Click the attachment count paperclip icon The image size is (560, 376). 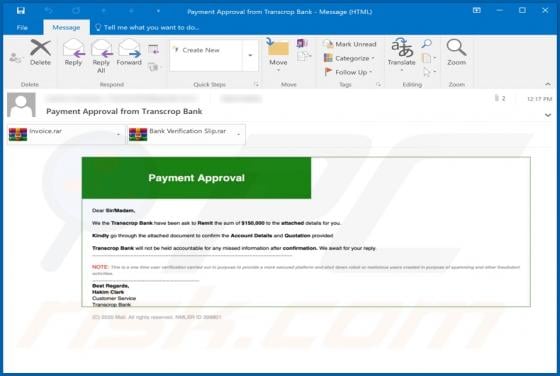click(x=496, y=98)
